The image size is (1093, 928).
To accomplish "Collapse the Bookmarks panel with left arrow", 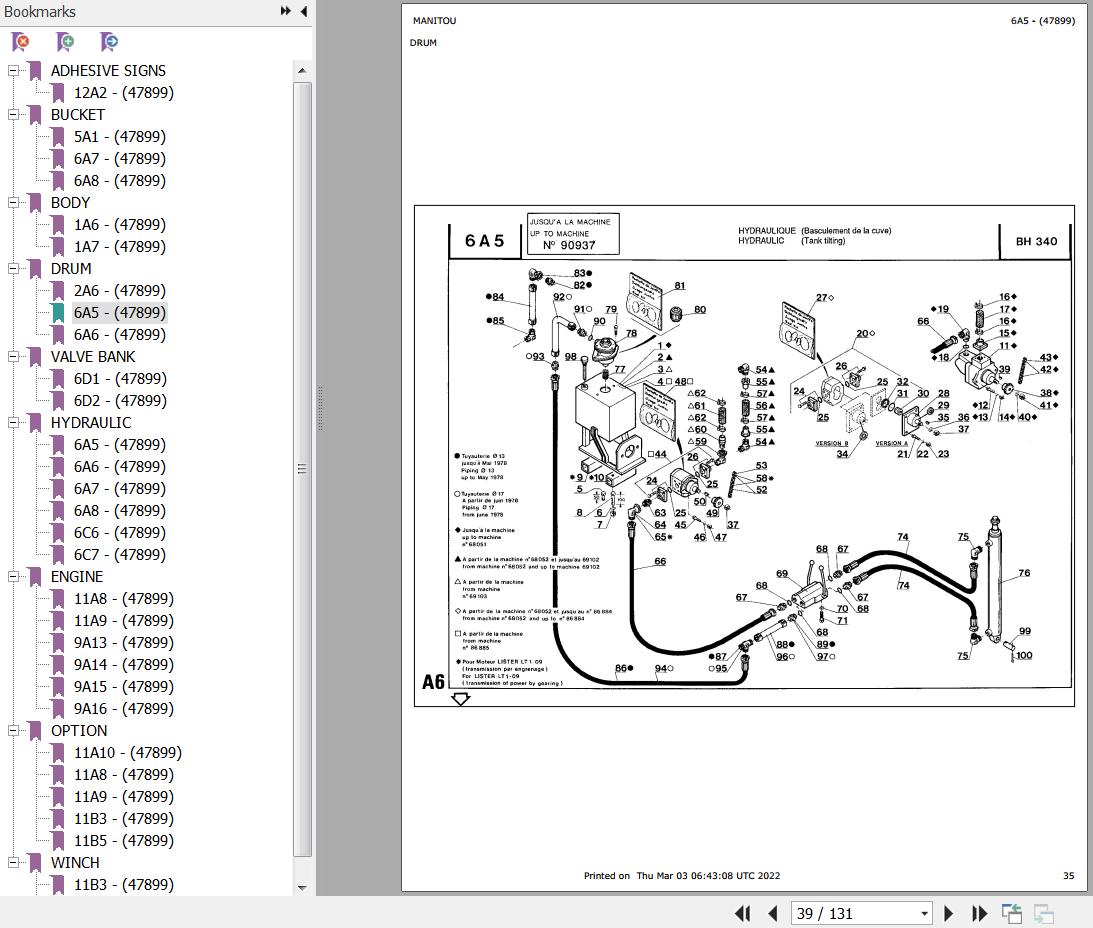I will (304, 11).
